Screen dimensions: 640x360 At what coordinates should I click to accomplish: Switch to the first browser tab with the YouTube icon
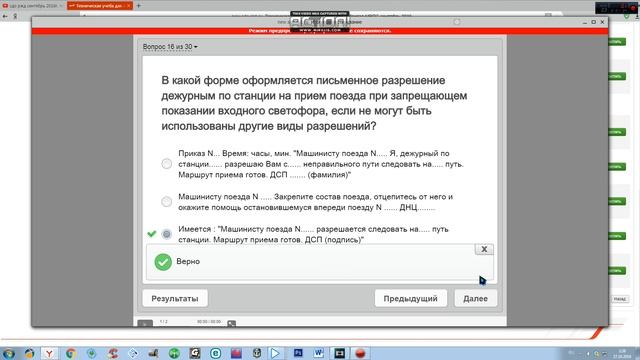pyautogui.click(x=33, y=6)
